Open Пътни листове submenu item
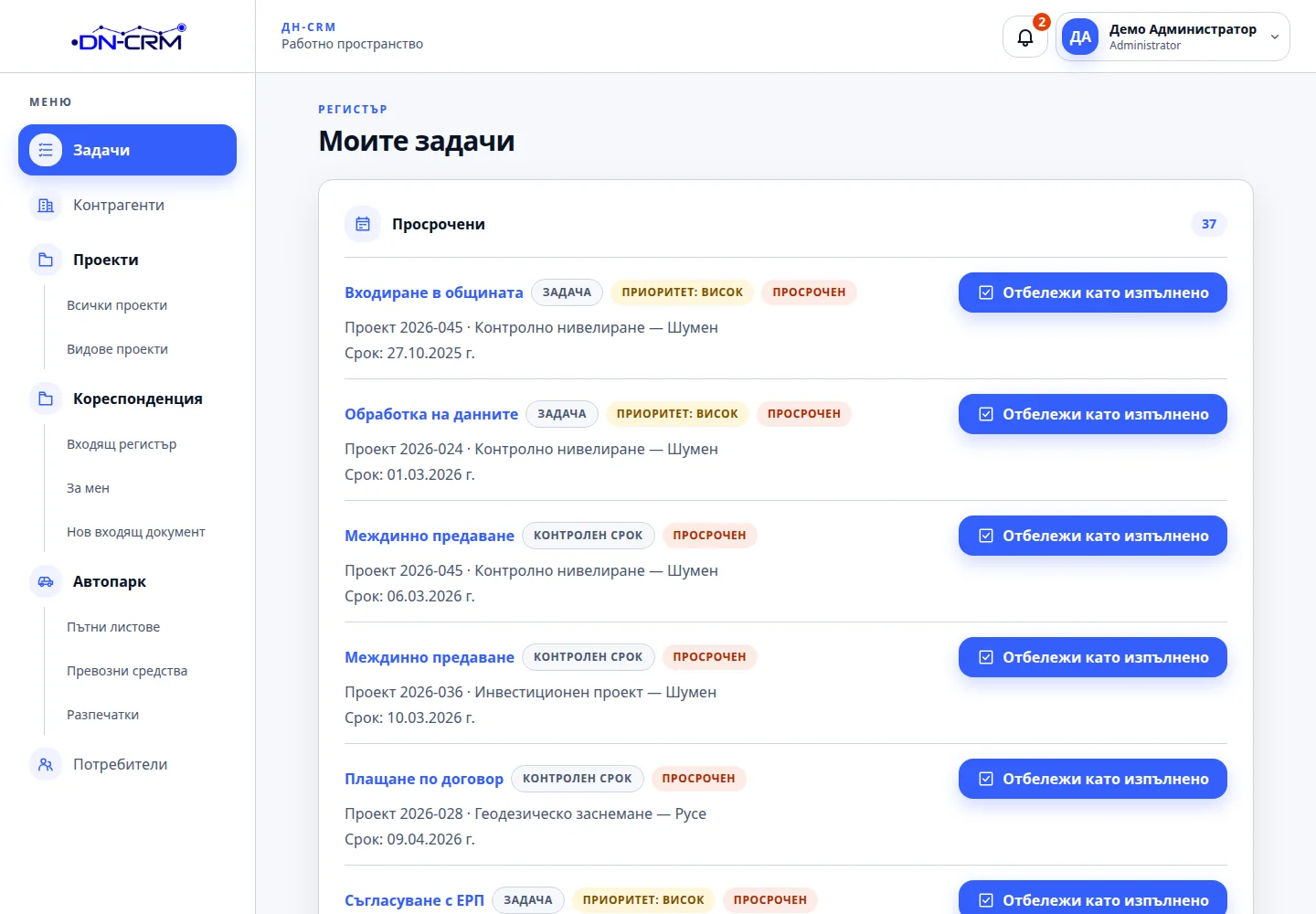 coord(113,627)
